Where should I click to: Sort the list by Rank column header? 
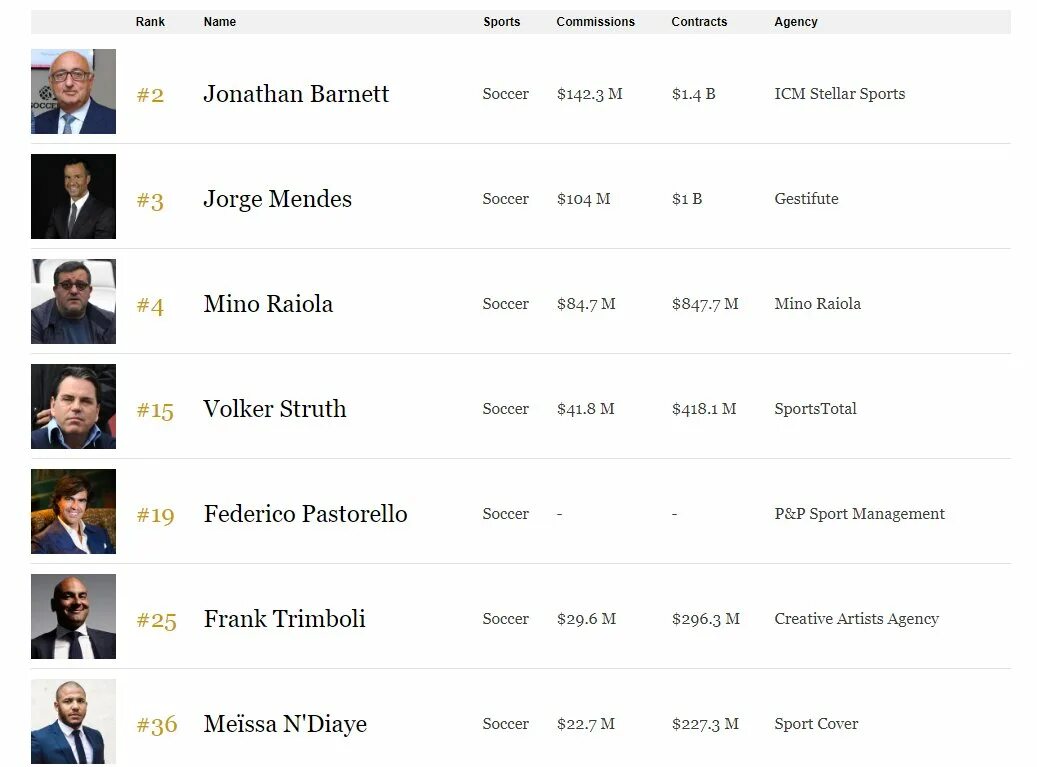click(x=150, y=22)
